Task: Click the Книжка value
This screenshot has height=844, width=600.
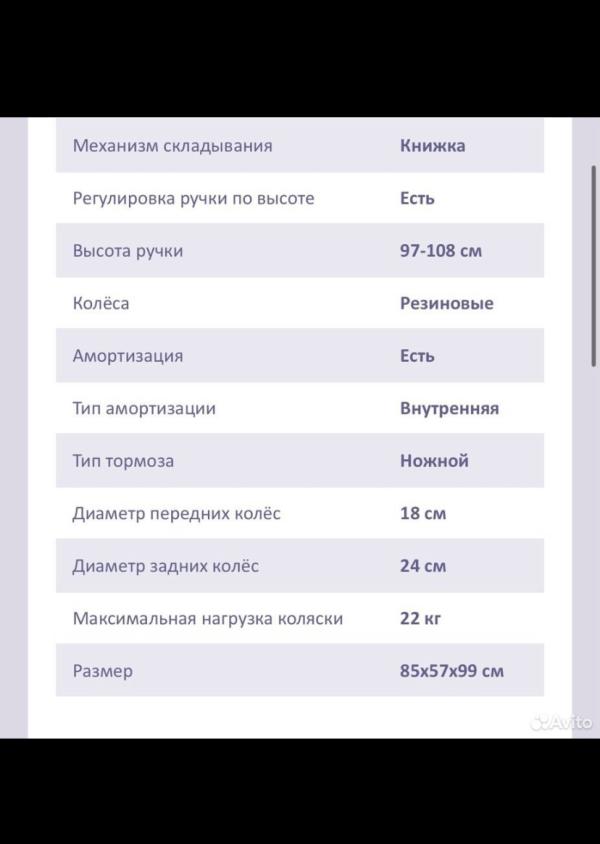Action: click(x=432, y=146)
